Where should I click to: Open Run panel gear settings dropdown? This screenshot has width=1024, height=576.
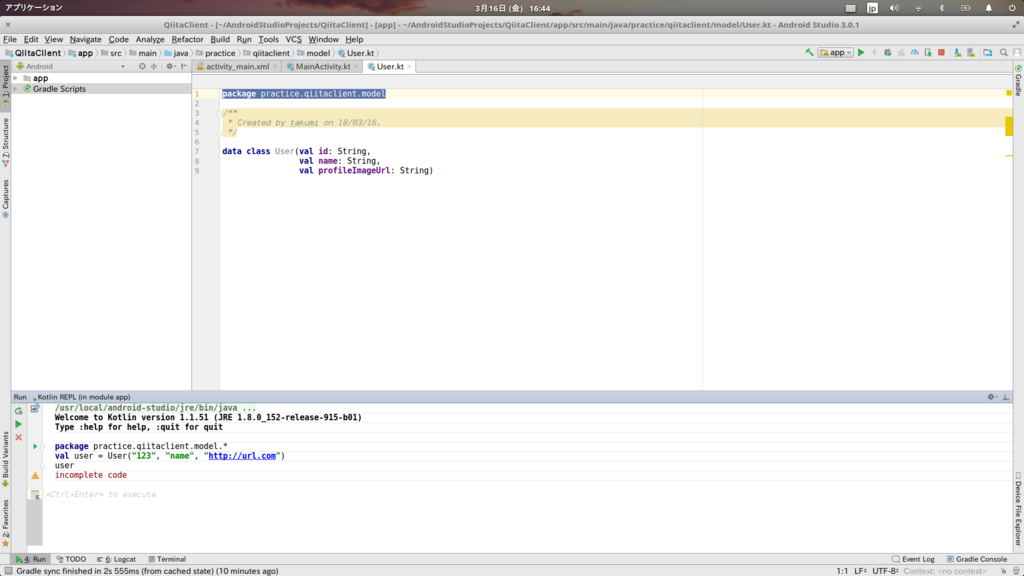[992, 396]
